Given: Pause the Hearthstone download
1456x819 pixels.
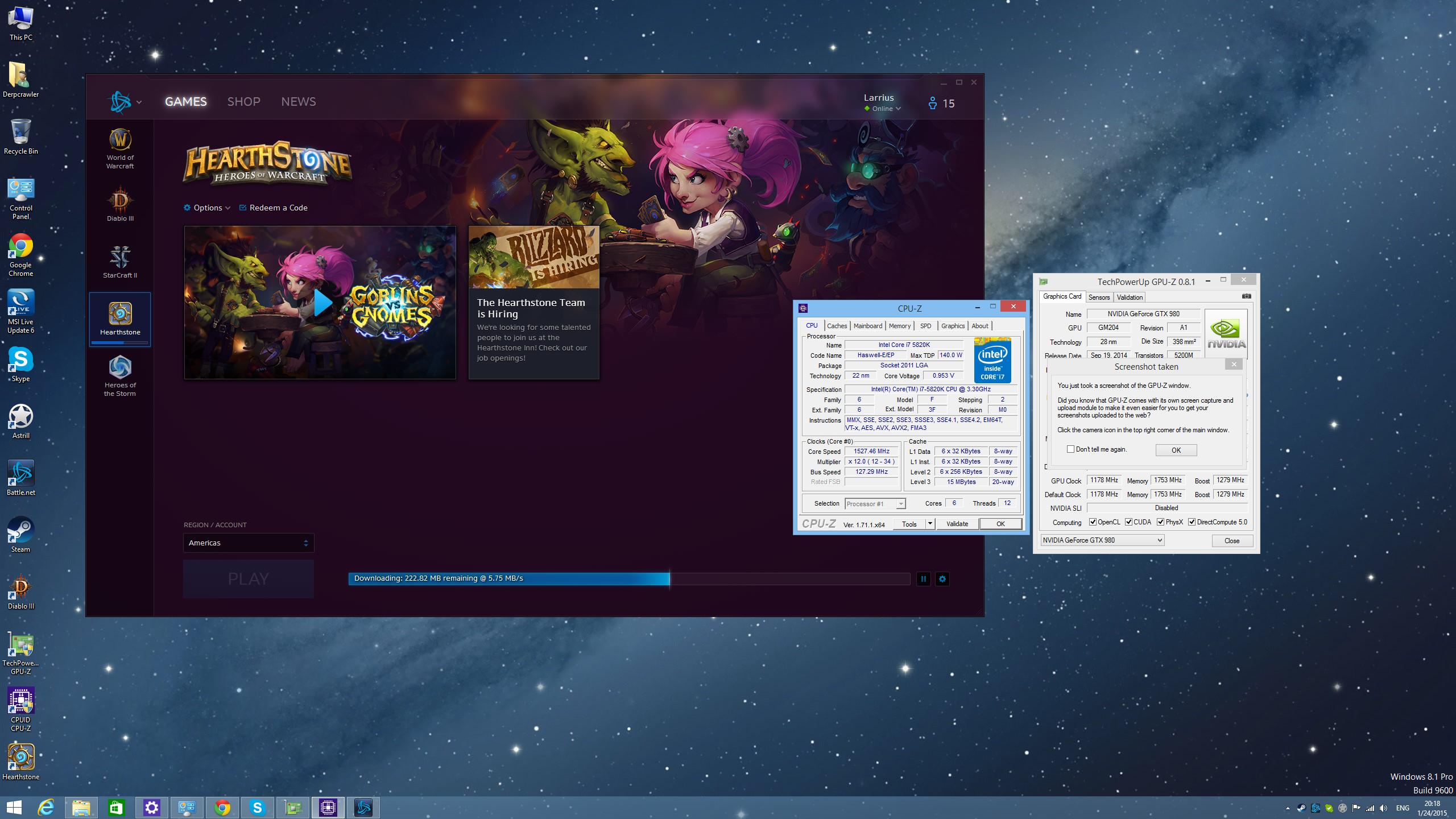Looking at the screenshot, I should coord(924,579).
